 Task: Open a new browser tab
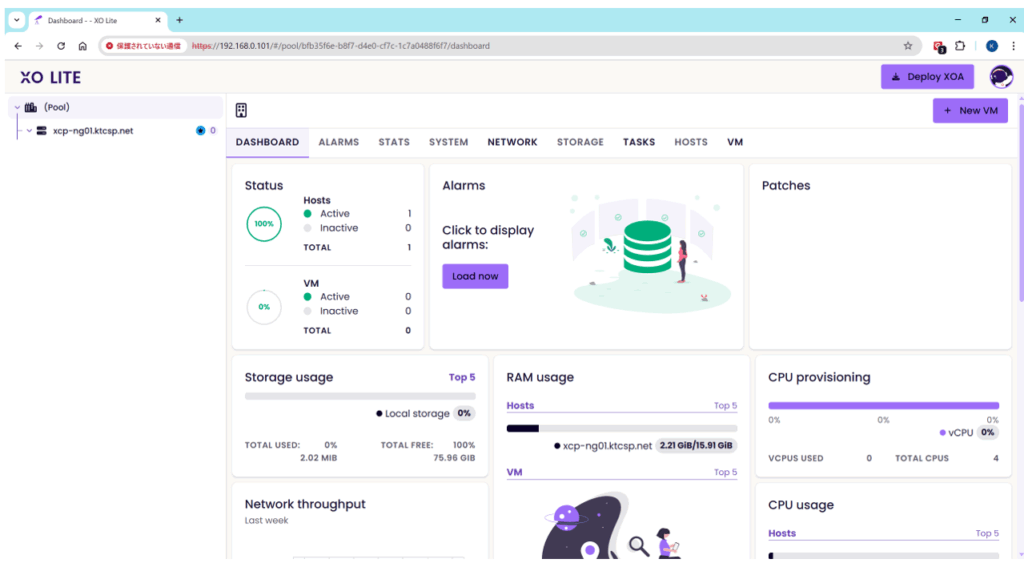[180, 20]
